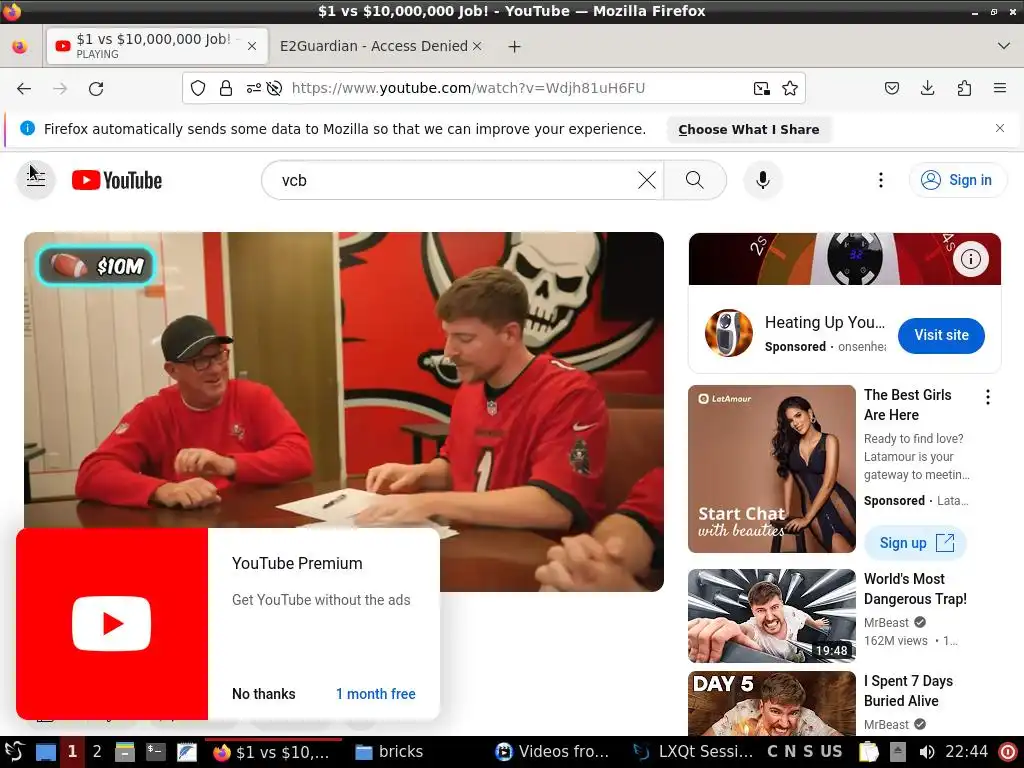1024x768 pixels.
Task: Open the Extensions puzzle icon
Action: pos(964,88)
